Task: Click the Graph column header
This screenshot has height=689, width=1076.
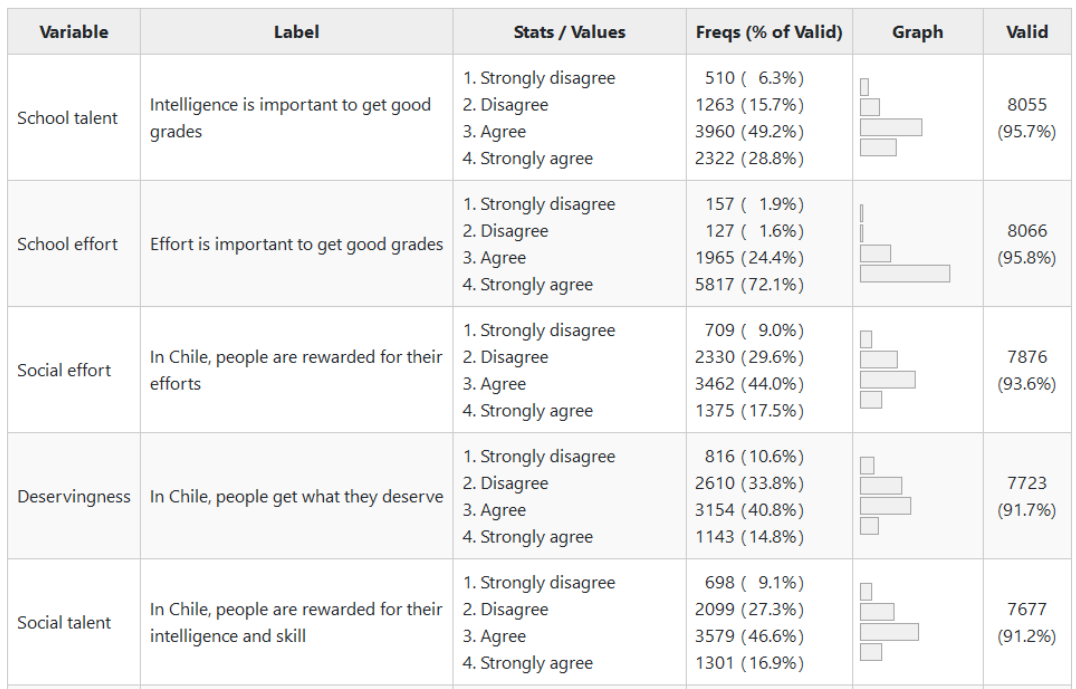Action: click(917, 32)
